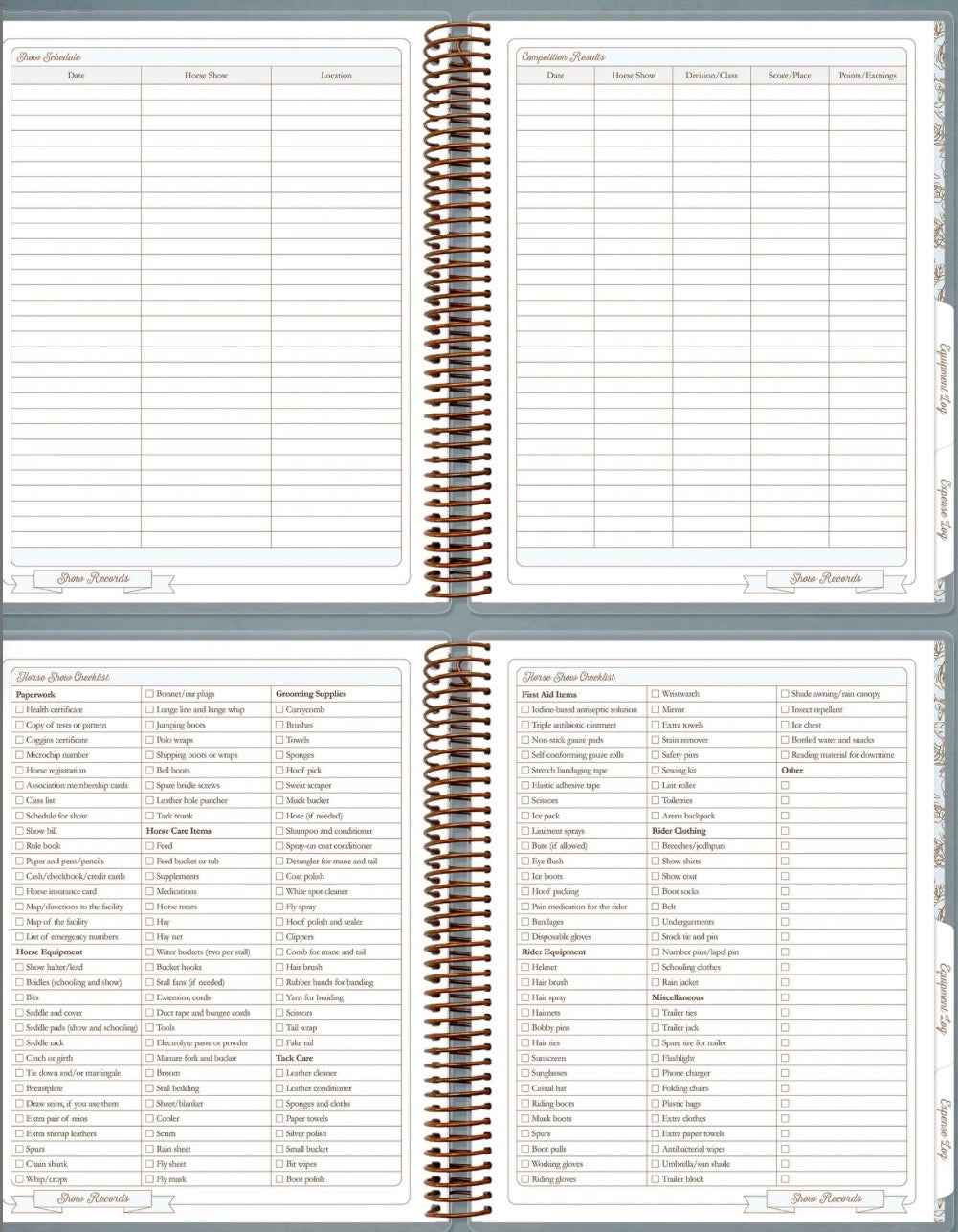Image resolution: width=958 pixels, height=1232 pixels.
Task: Select the Tack Care heading
Action: [295, 1058]
